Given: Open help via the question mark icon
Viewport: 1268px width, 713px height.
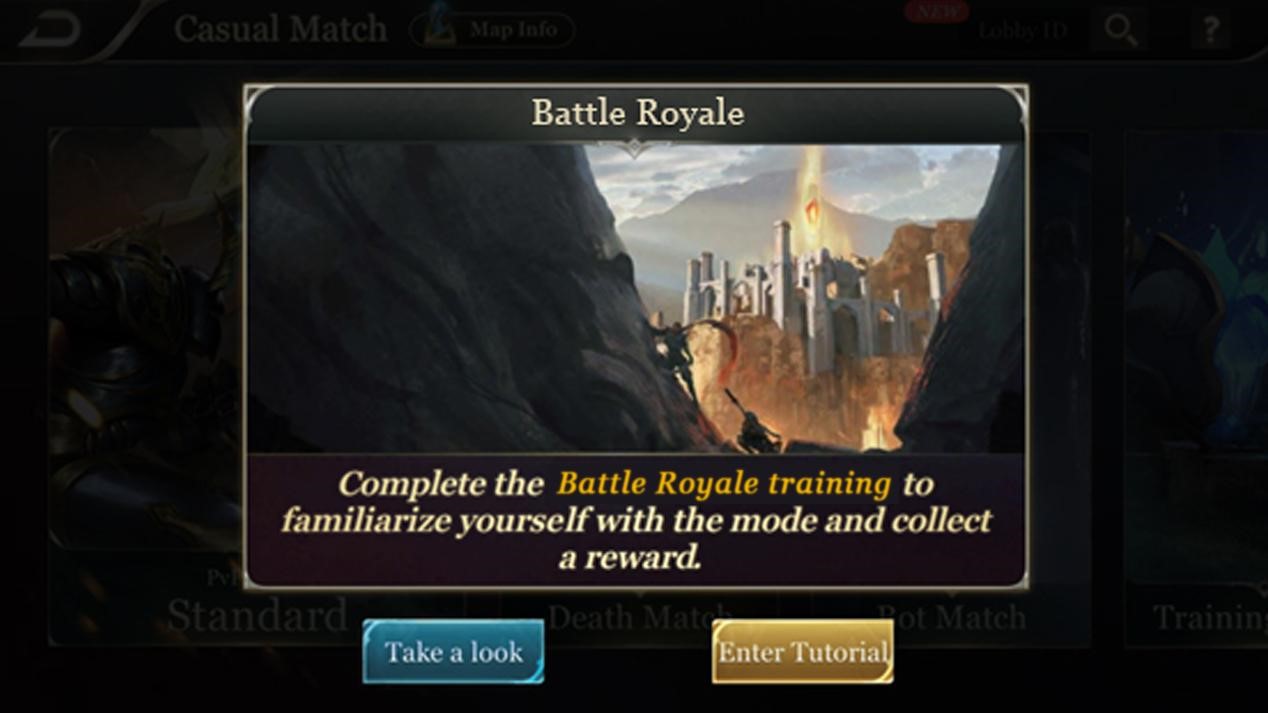Looking at the screenshot, I should 1210,31.
